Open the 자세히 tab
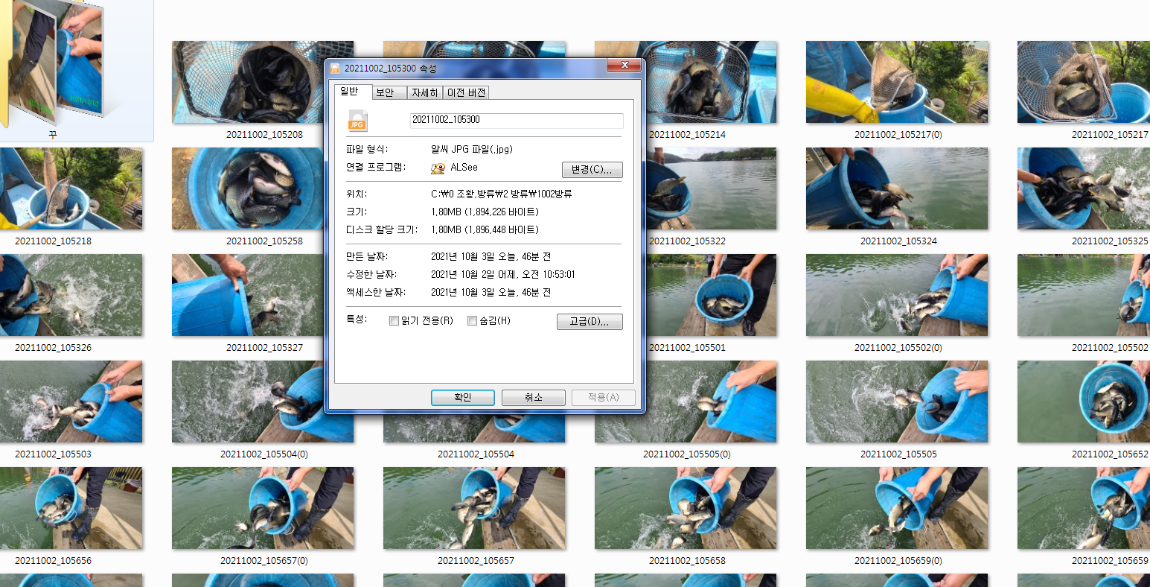The width and height of the screenshot is (1150, 587). click(424, 92)
